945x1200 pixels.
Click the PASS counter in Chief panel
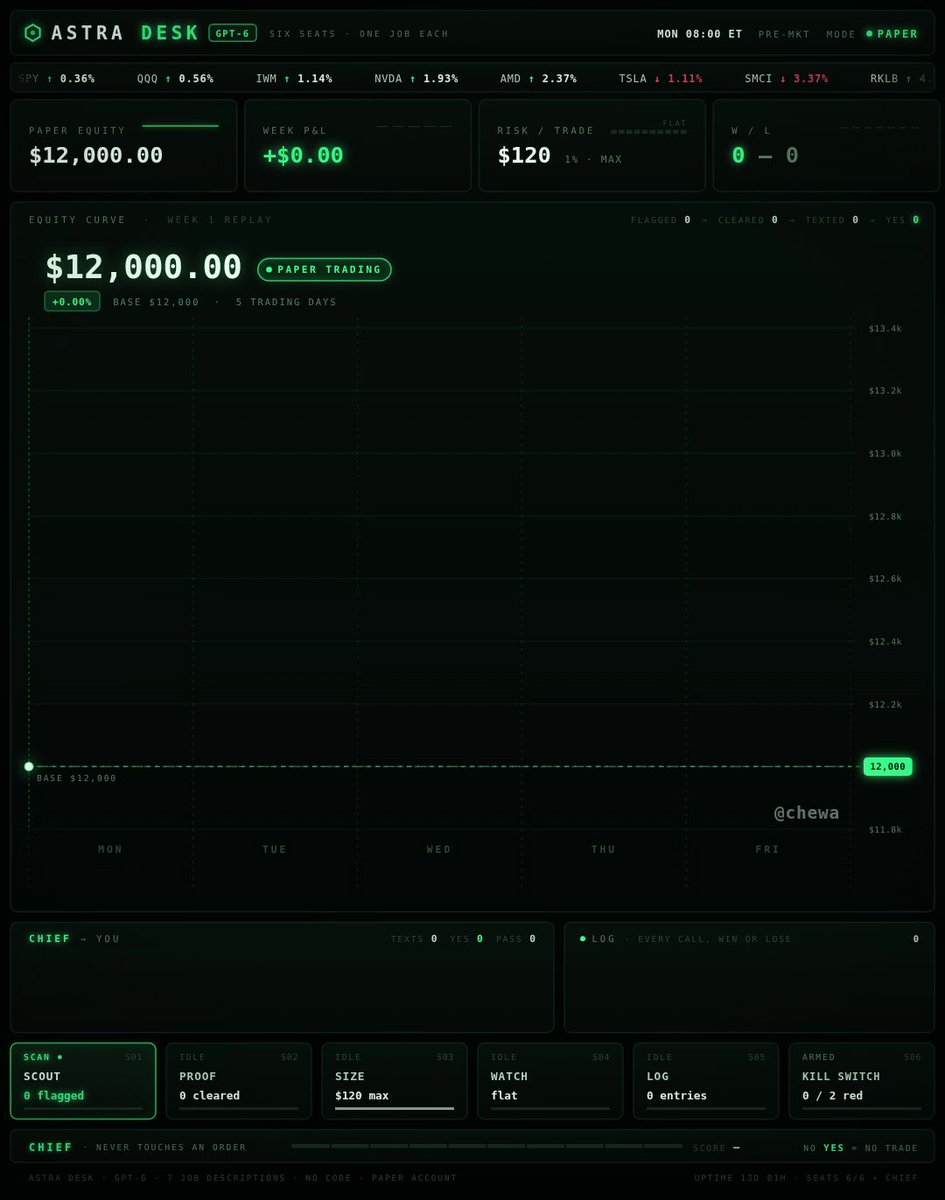(x=516, y=939)
